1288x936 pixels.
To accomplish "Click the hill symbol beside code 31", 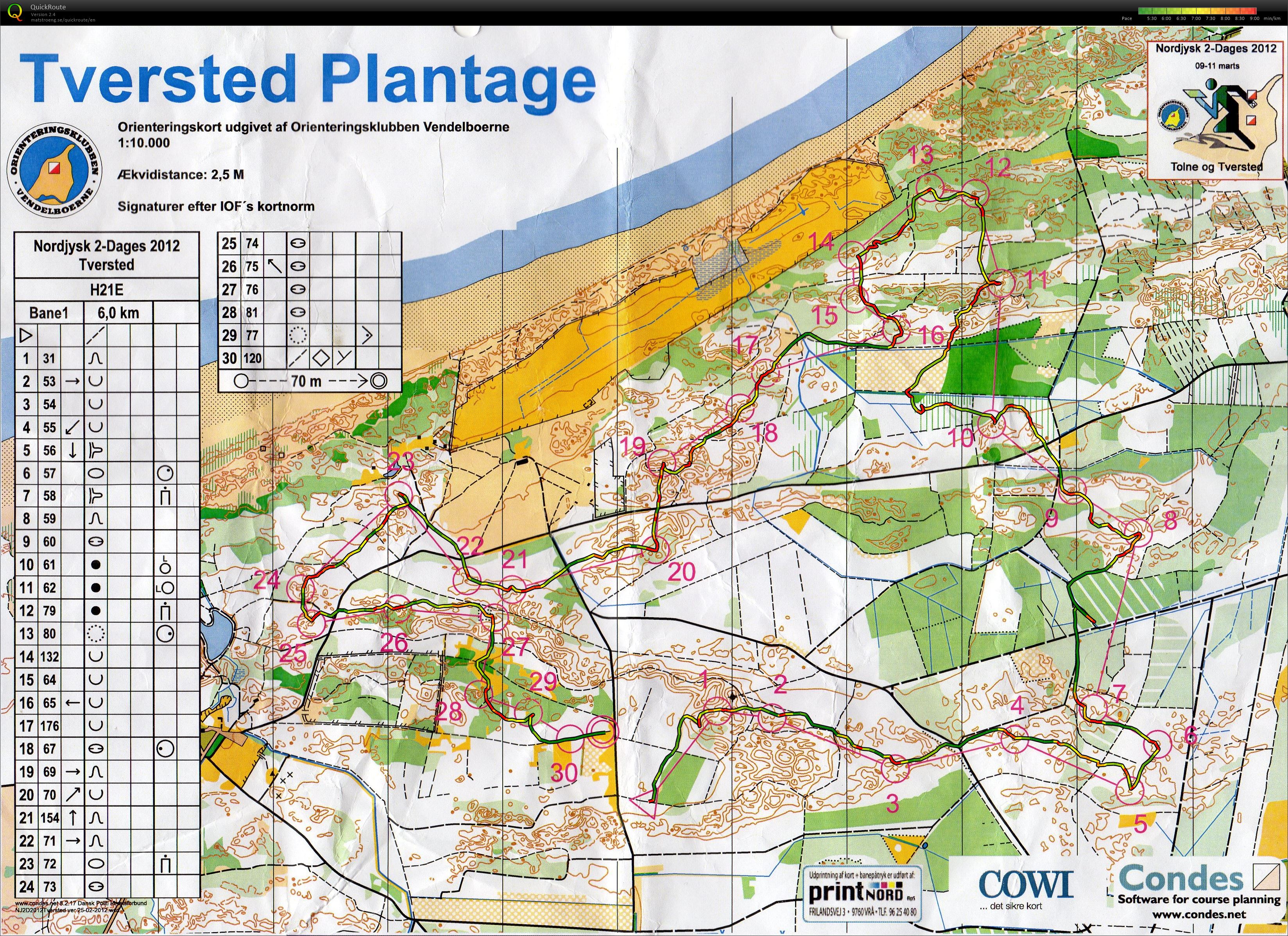I will coord(95,359).
